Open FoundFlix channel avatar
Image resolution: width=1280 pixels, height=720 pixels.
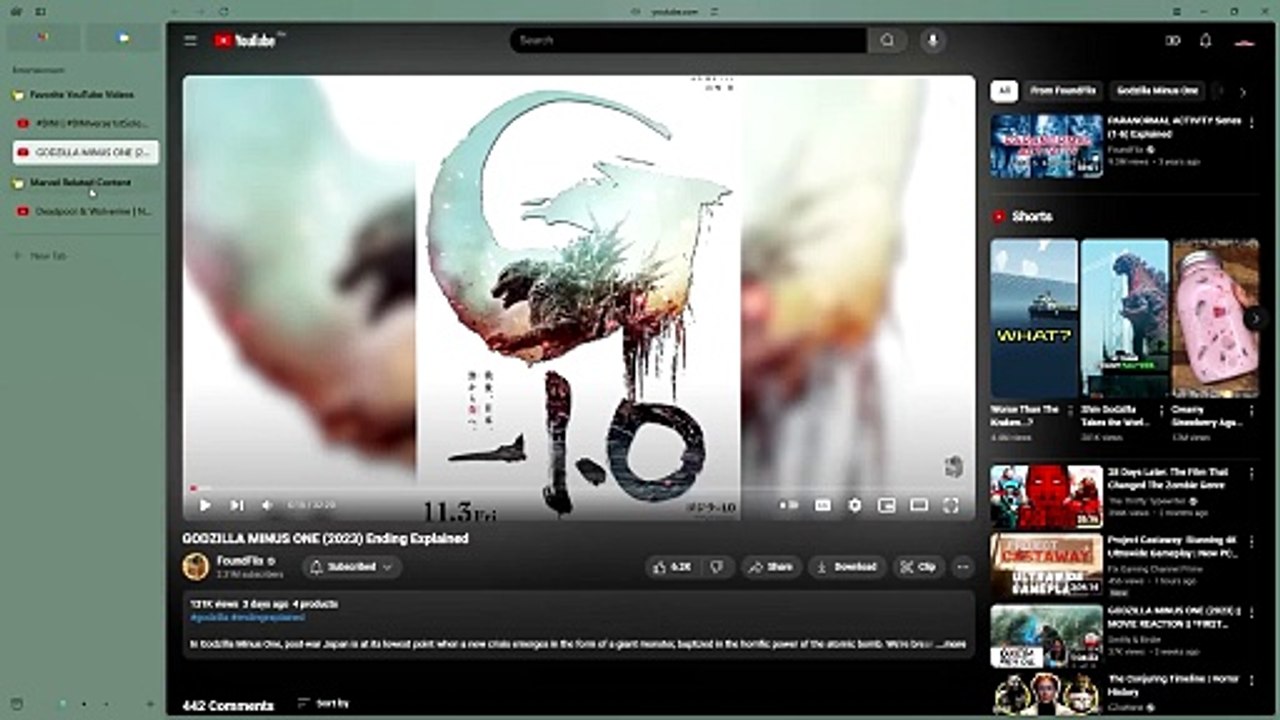pyautogui.click(x=195, y=567)
